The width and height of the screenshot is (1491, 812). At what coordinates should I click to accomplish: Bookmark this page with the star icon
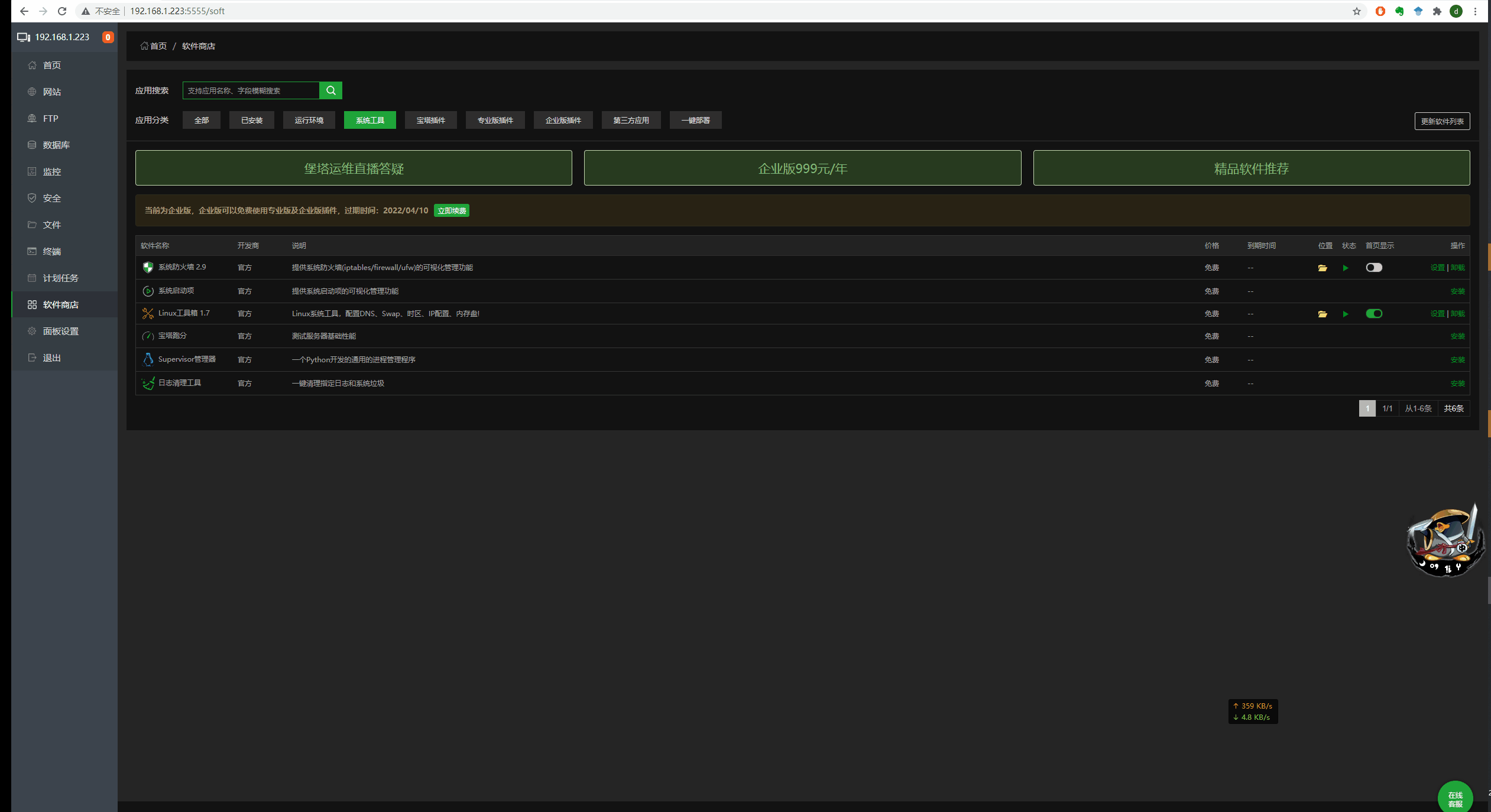[1357, 11]
